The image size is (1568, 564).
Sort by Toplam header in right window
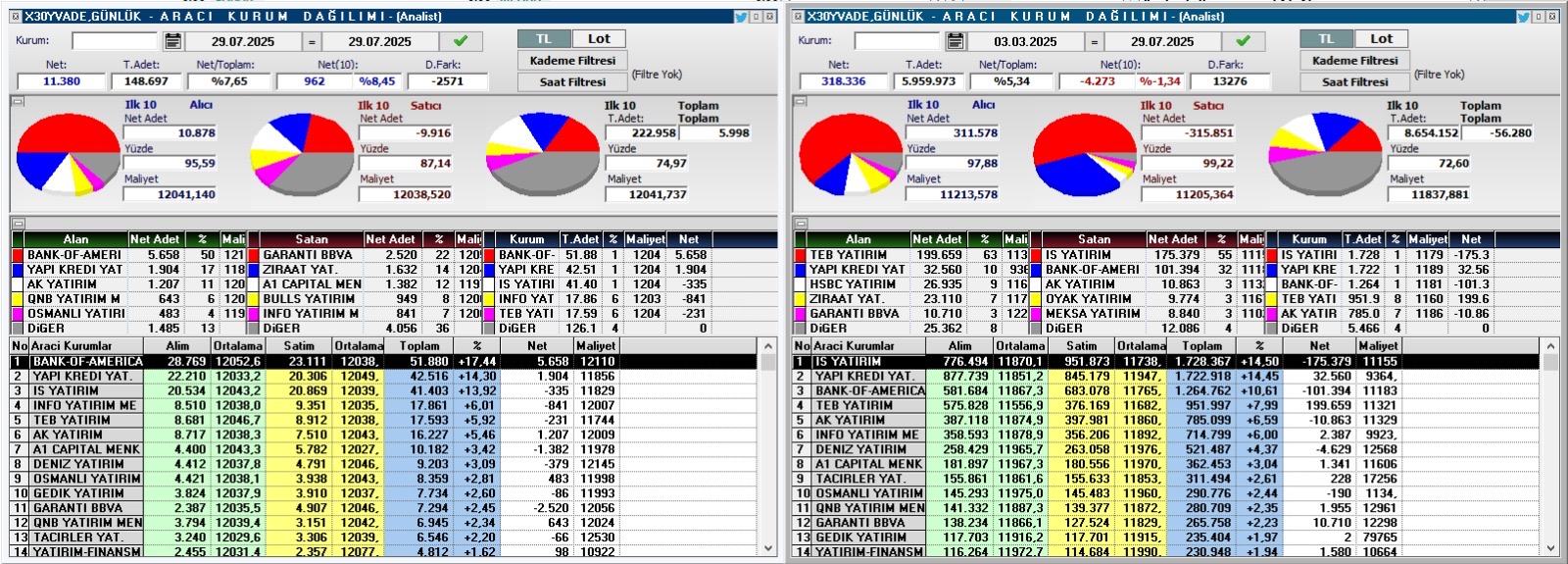click(1201, 346)
